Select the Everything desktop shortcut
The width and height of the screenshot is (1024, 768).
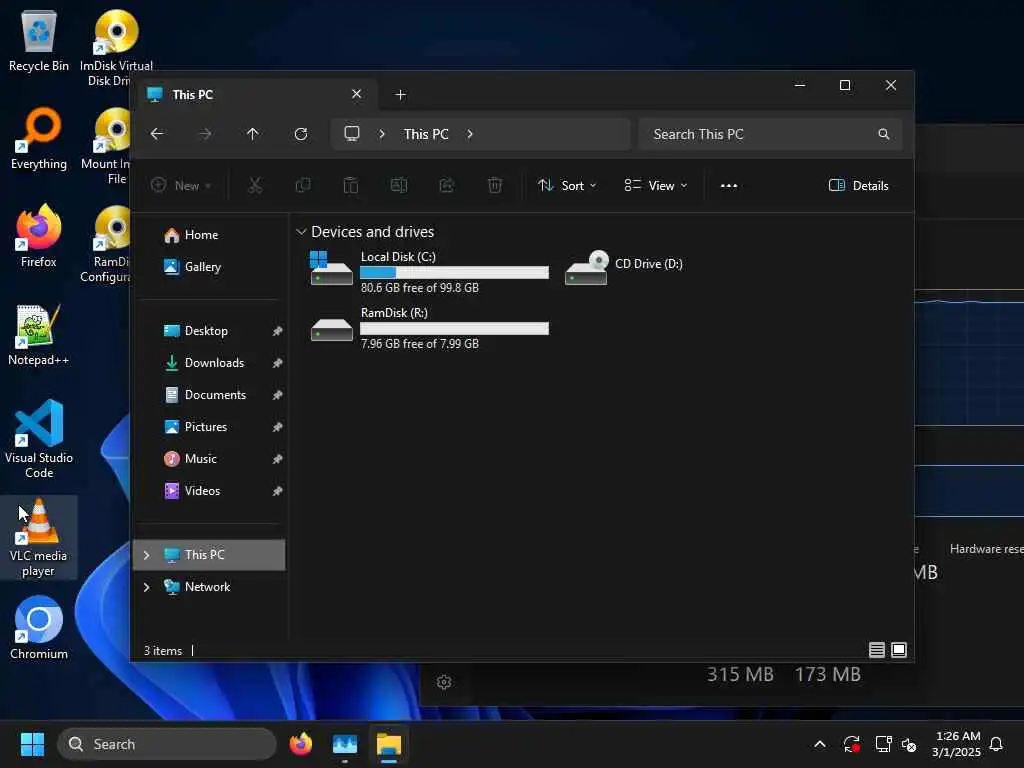point(39,138)
